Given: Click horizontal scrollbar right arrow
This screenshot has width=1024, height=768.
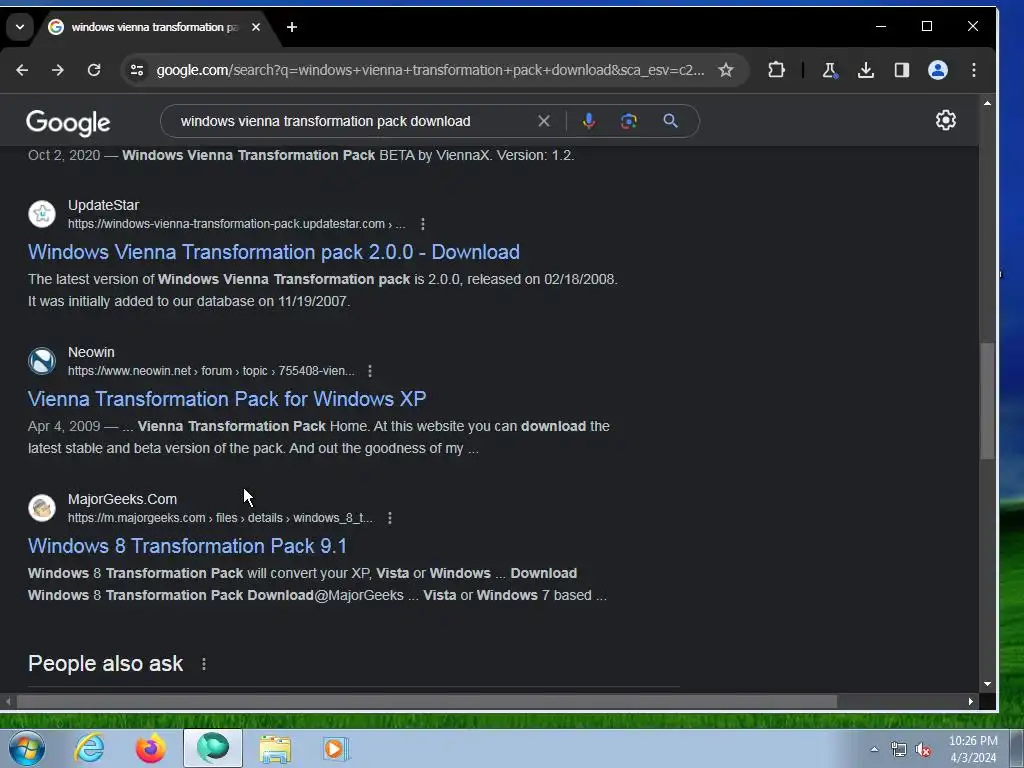Looking at the screenshot, I should click(x=970, y=701).
